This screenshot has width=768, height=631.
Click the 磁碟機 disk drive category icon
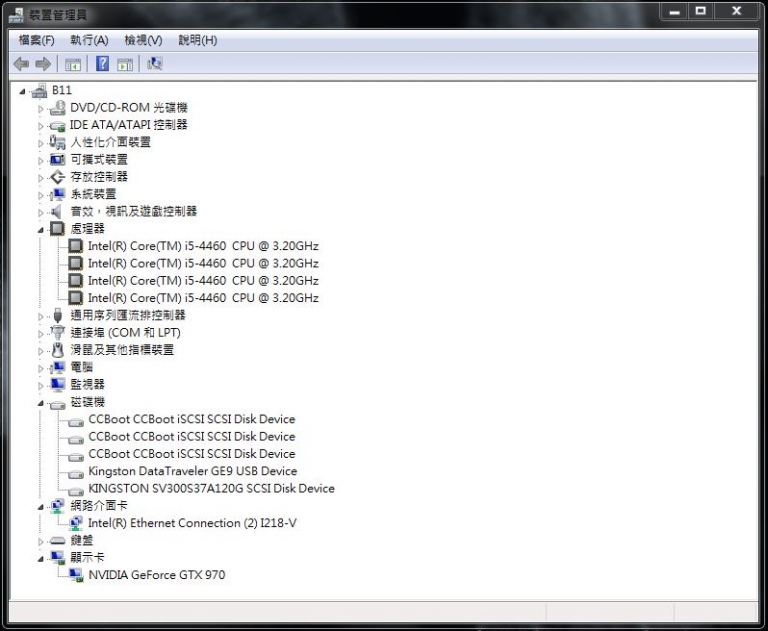coord(57,404)
